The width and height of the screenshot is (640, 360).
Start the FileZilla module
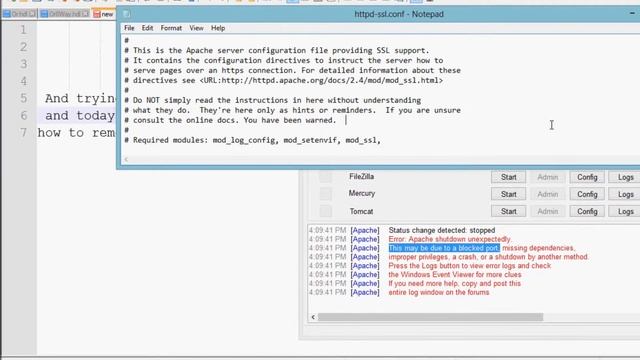pyautogui.click(x=509, y=177)
